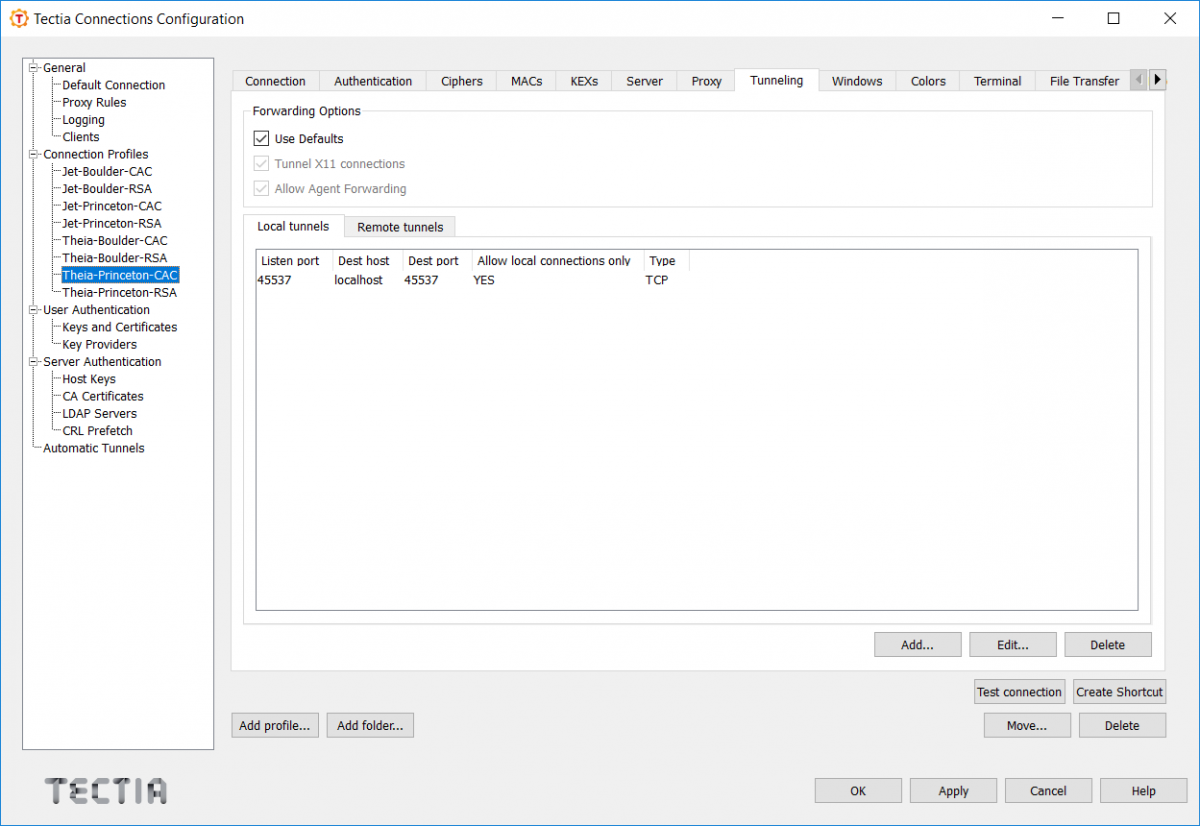Click the Add folder... button
This screenshot has width=1200, height=826.
coord(370,726)
